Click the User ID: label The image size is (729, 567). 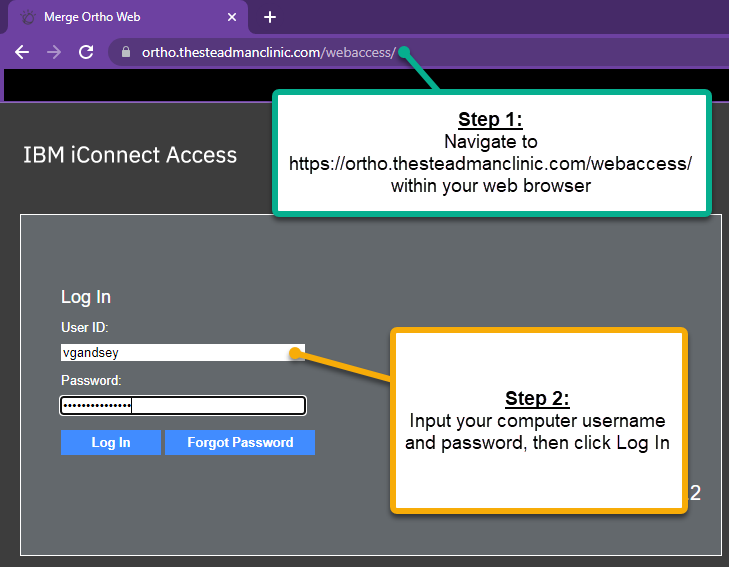point(85,327)
